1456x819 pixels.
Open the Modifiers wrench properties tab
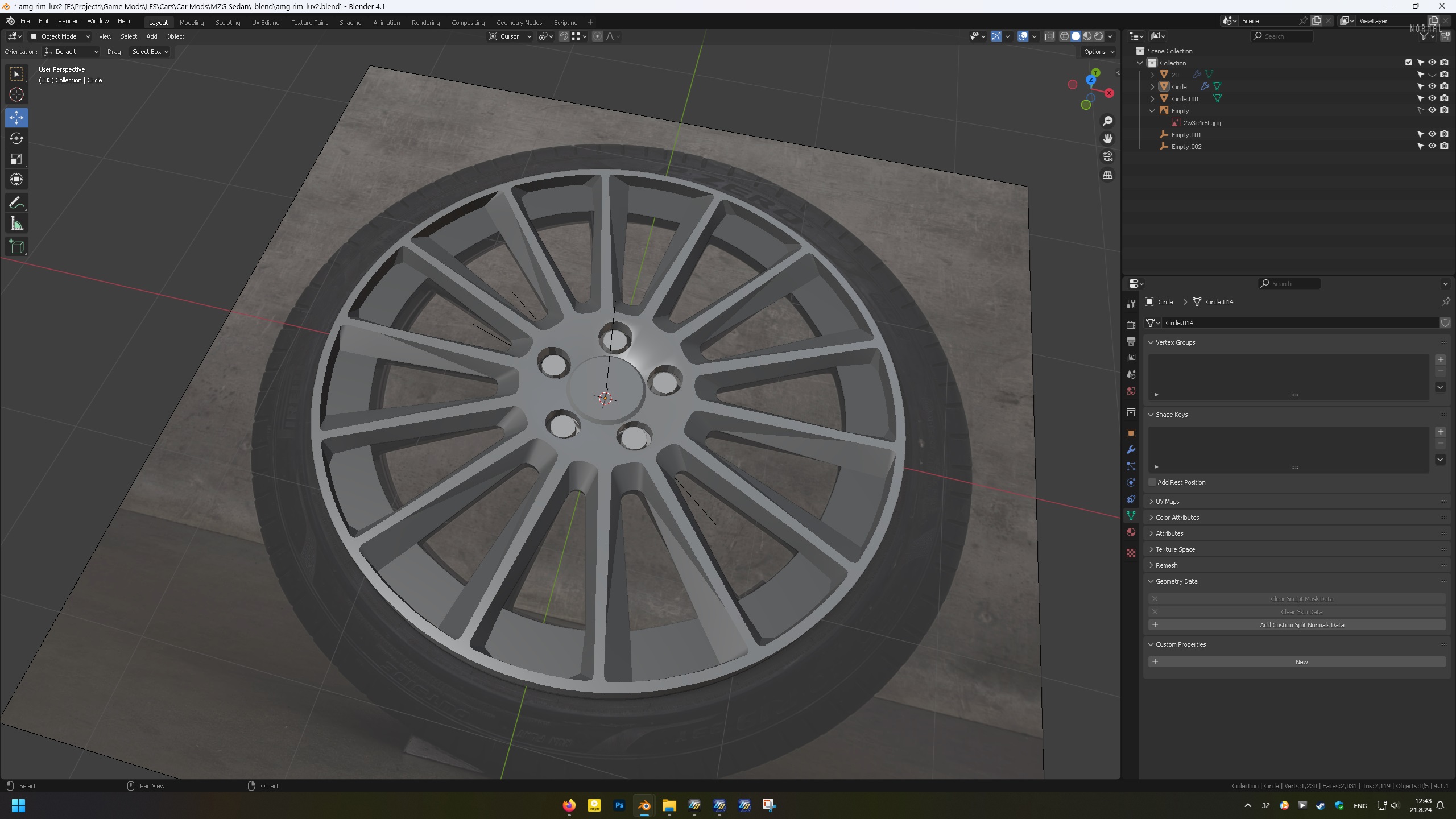point(1131,450)
